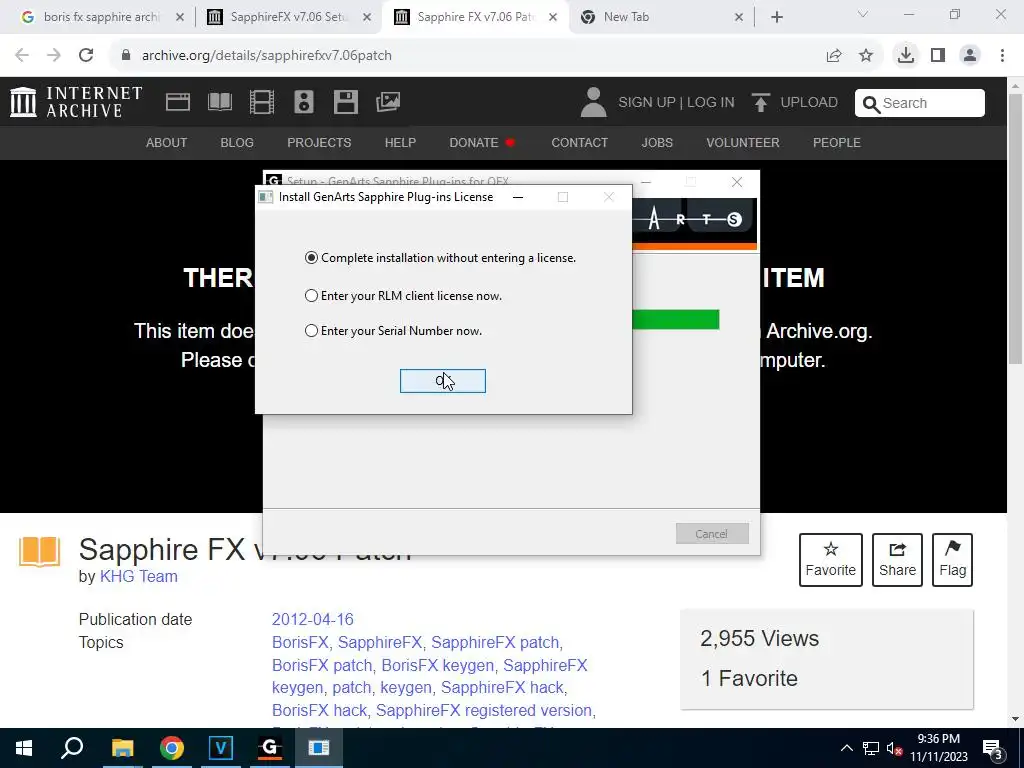This screenshot has width=1024, height=768.
Task: Open the JOBS menu item
Action: 657,142
